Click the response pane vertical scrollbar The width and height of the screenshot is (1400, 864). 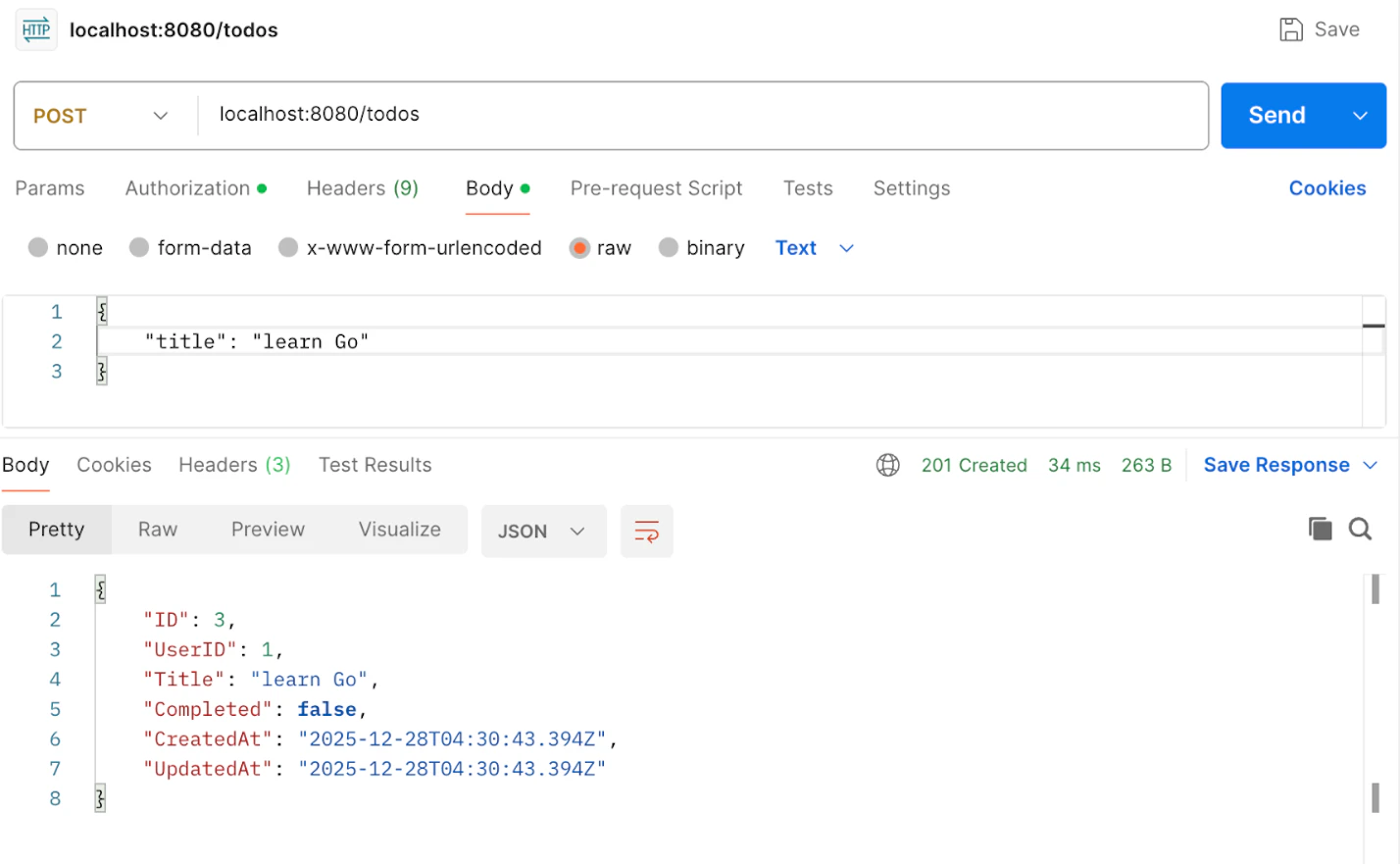(1375, 686)
